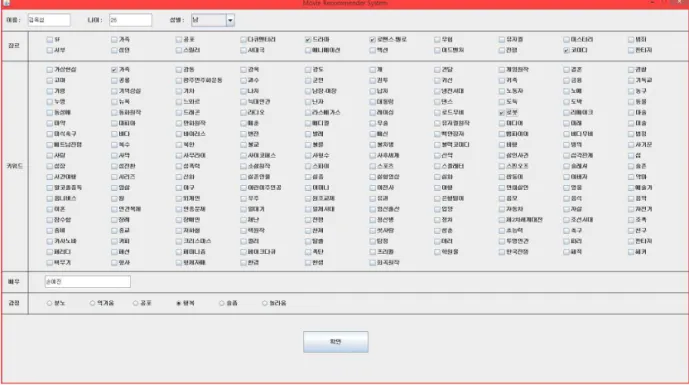
Task: Check the 블랙코미디 keyword checkbox
Action: (x=437, y=145)
